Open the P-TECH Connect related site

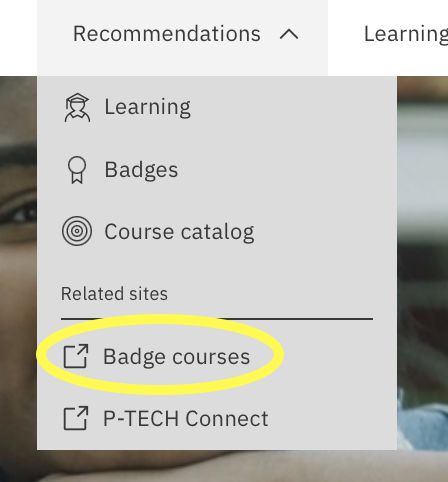(x=186, y=419)
